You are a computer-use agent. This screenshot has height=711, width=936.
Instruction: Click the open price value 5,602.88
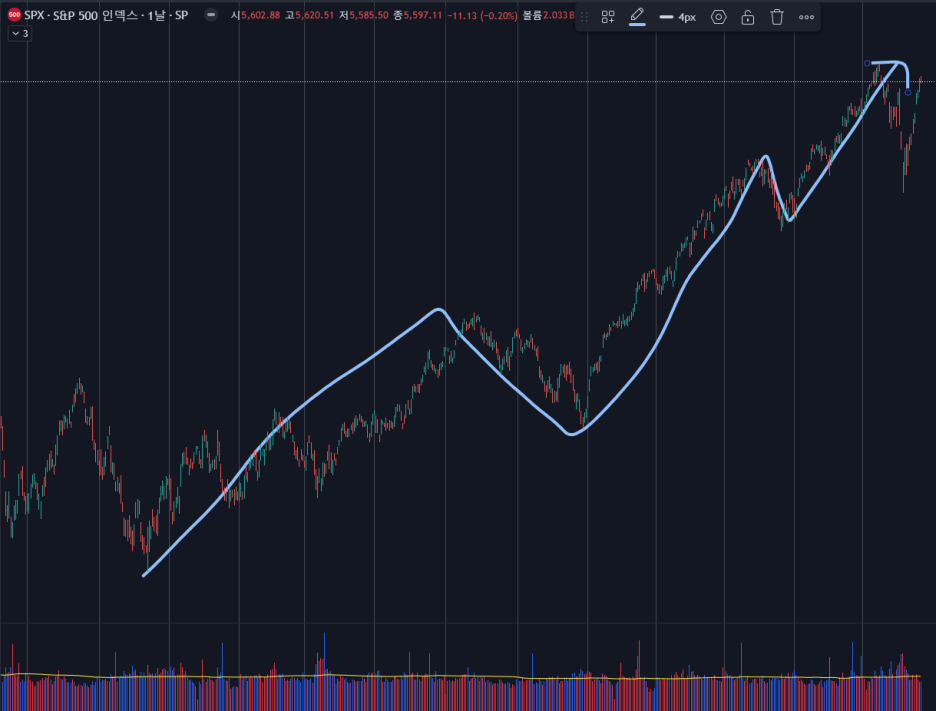[260, 15]
